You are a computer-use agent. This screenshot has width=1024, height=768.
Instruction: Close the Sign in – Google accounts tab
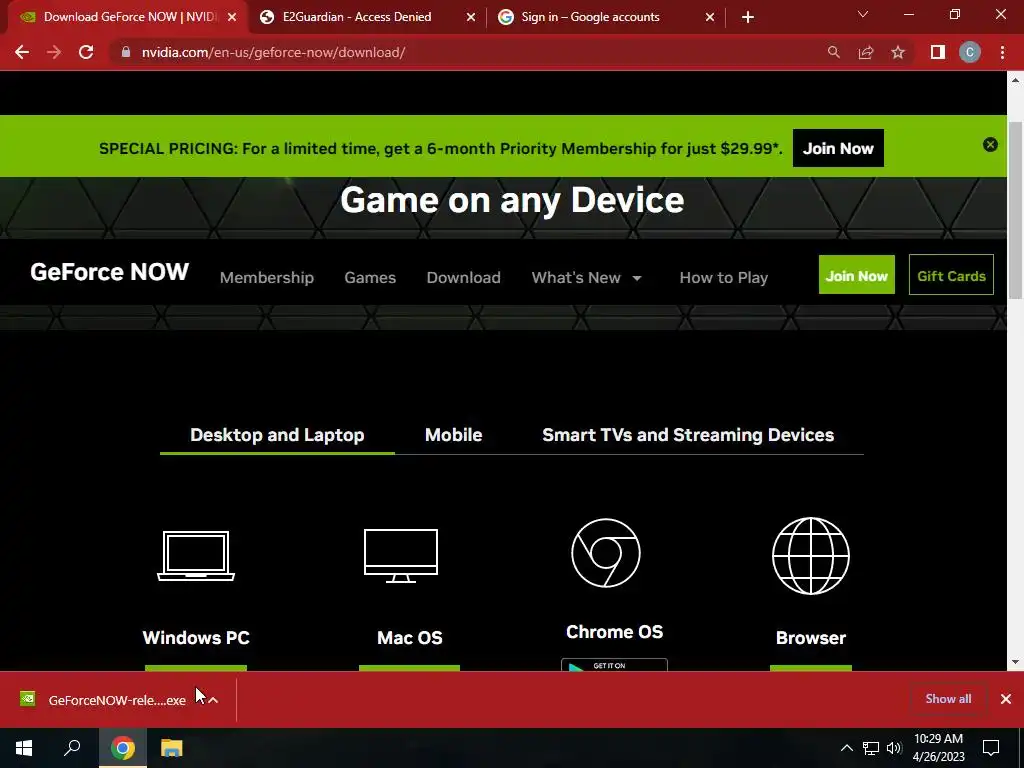(710, 18)
